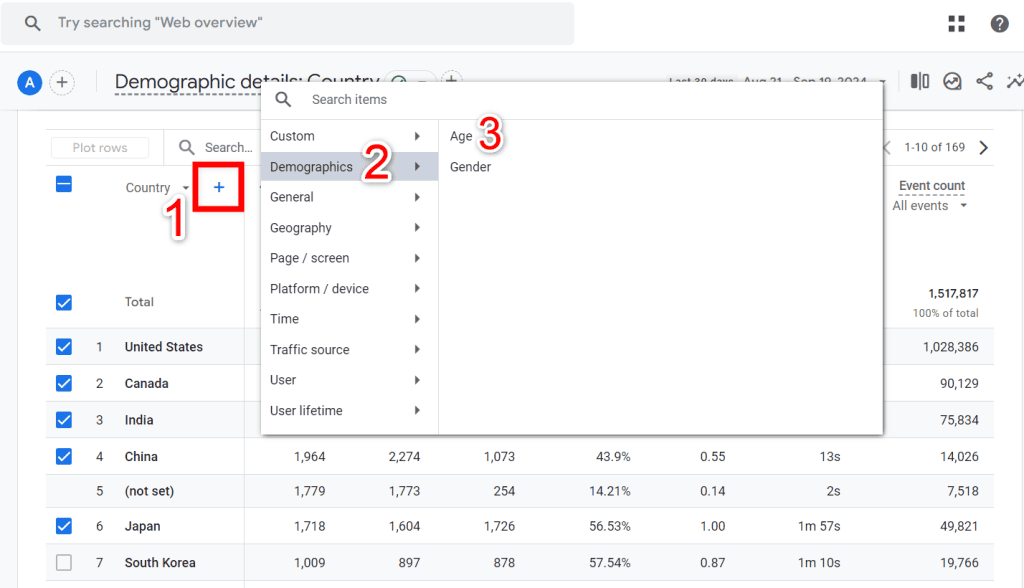Click the Google apps grid icon

point(956,24)
